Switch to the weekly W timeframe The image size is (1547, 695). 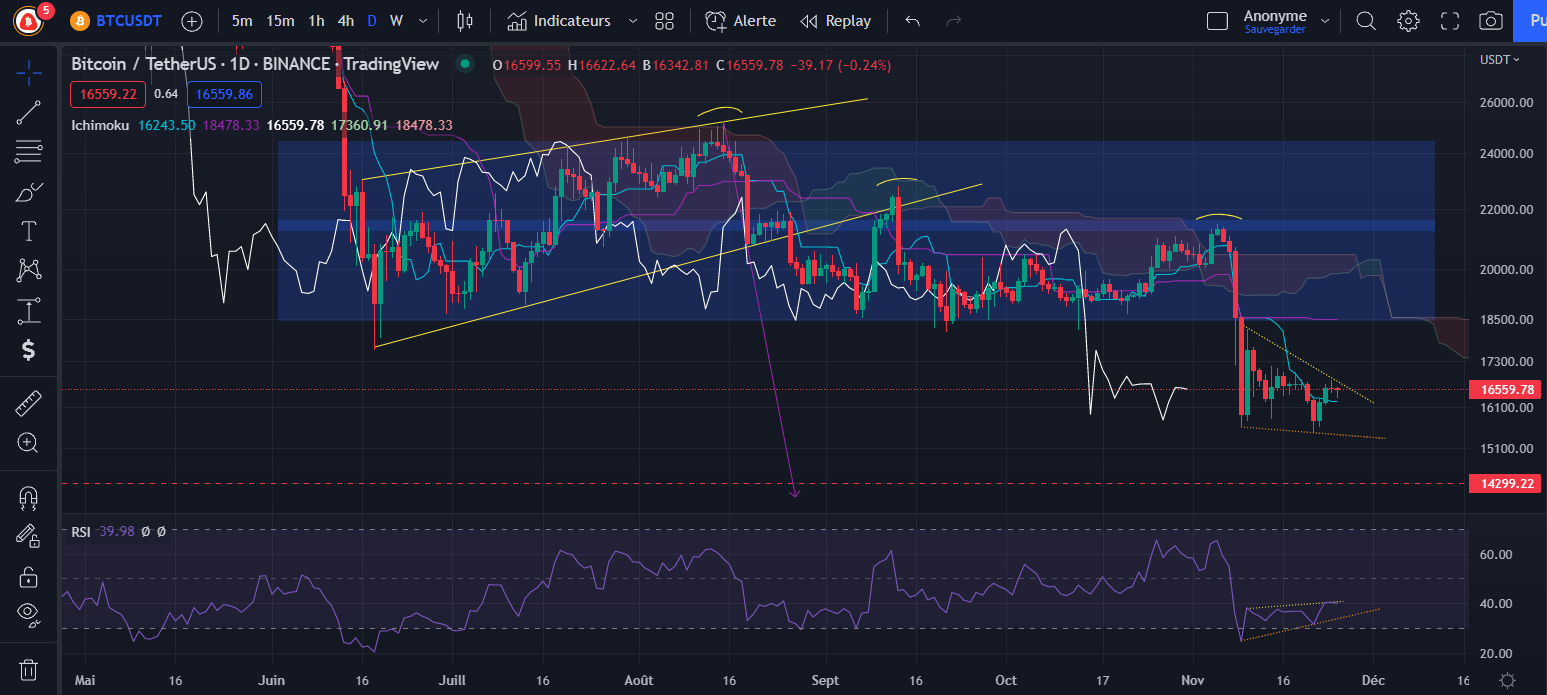[x=396, y=20]
